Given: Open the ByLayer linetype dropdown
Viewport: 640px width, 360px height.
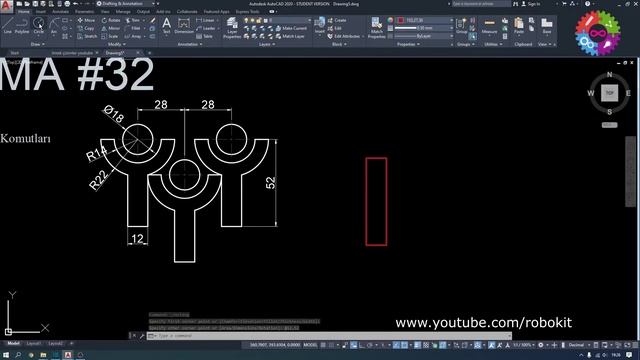Looking at the screenshot, I should coord(424,36).
